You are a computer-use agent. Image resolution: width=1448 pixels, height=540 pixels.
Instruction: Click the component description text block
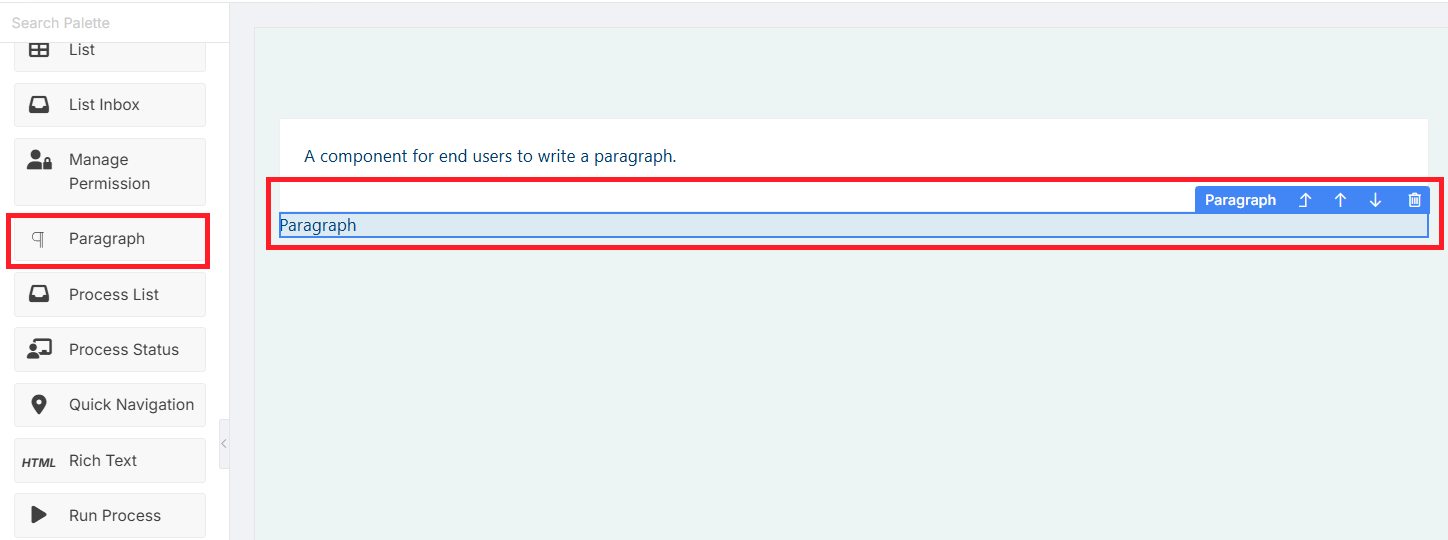491,156
